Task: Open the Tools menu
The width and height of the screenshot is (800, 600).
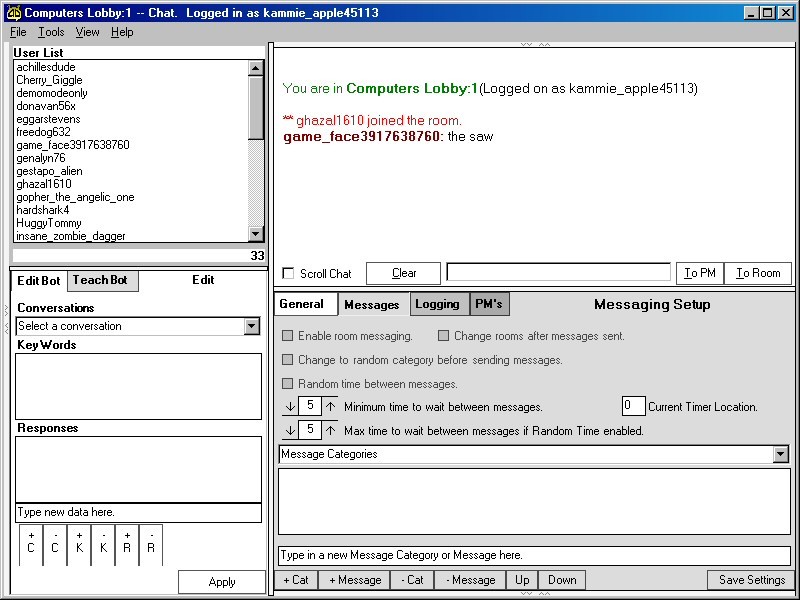Action: pos(51,32)
